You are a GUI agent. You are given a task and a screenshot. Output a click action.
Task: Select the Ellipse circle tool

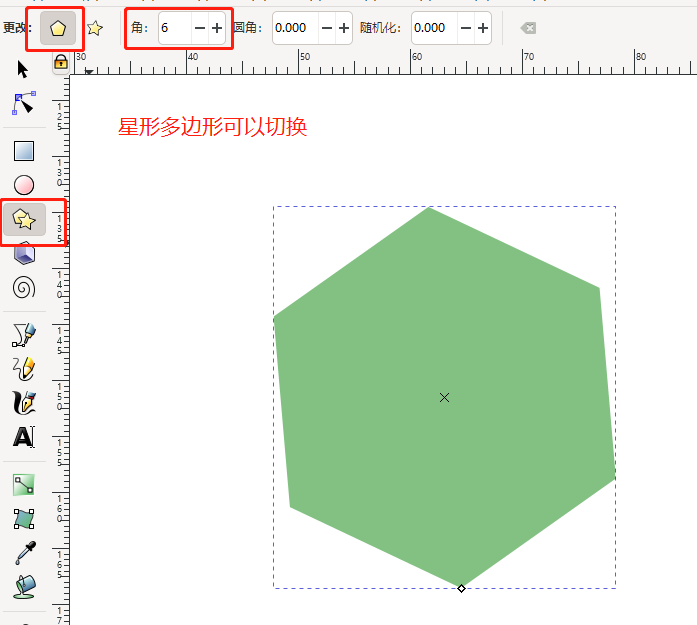pyautogui.click(x=24, y=185)
